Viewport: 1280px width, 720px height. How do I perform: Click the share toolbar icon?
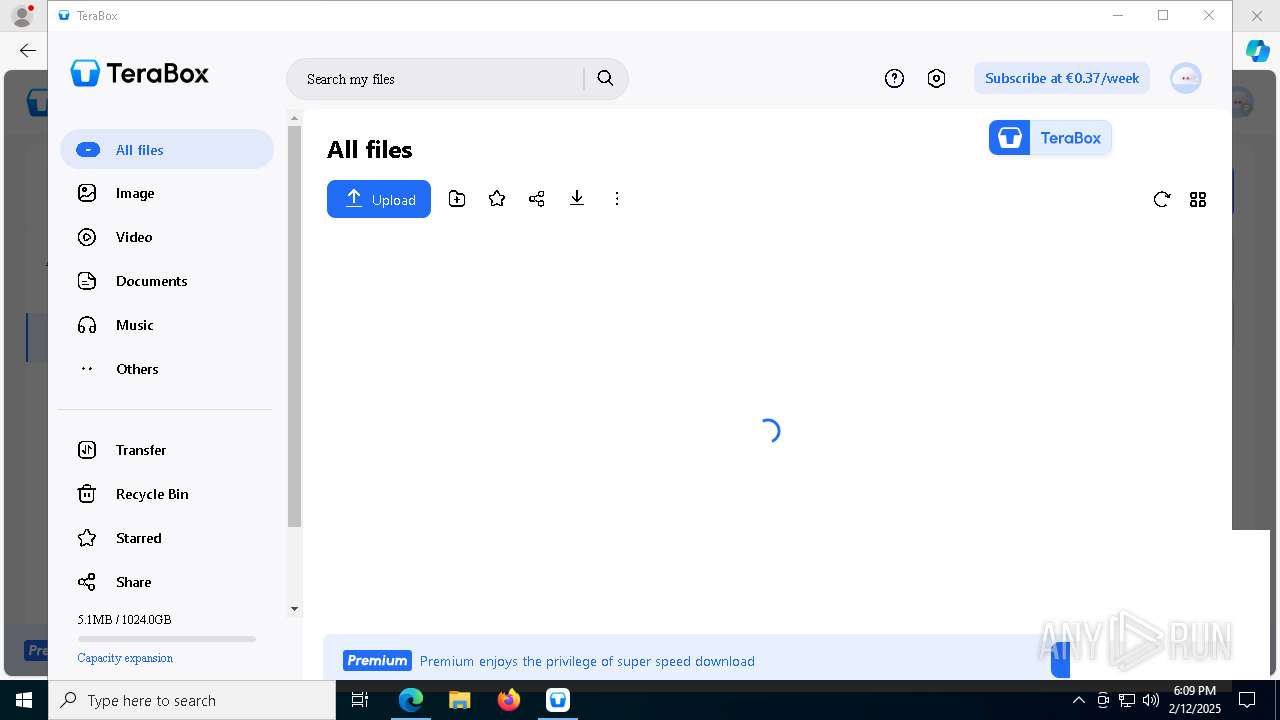pos(537,199)
